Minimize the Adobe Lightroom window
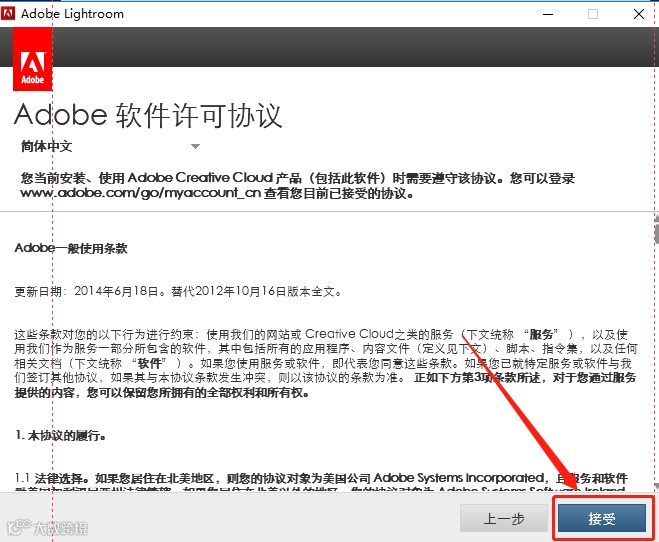This screenshot has width=659, height=542. [548, 14]
